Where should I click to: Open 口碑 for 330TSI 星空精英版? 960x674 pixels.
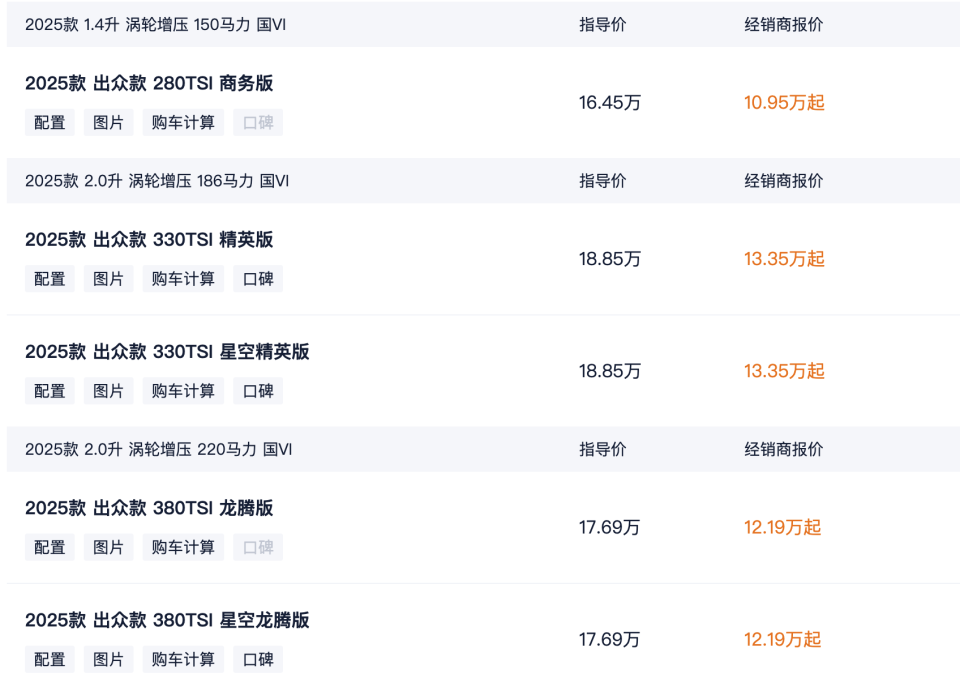[258, 391]
